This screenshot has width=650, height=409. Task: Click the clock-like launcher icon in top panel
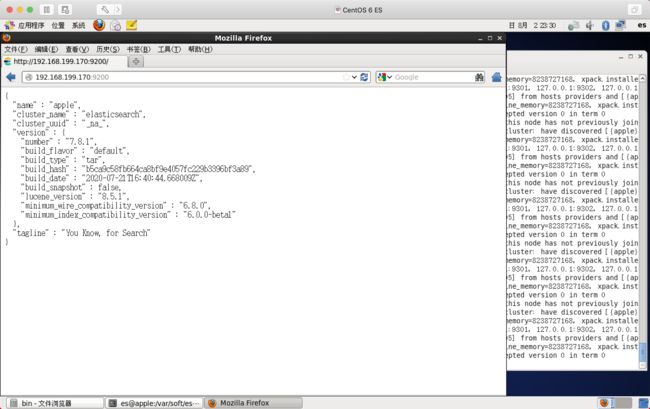(116, 26)
